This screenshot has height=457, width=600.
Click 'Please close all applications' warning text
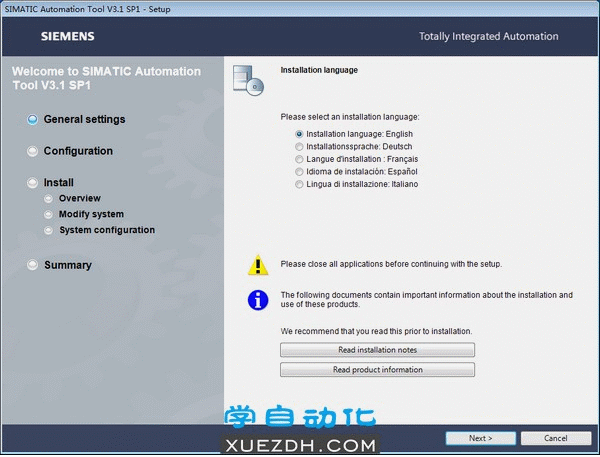[391, 264]
